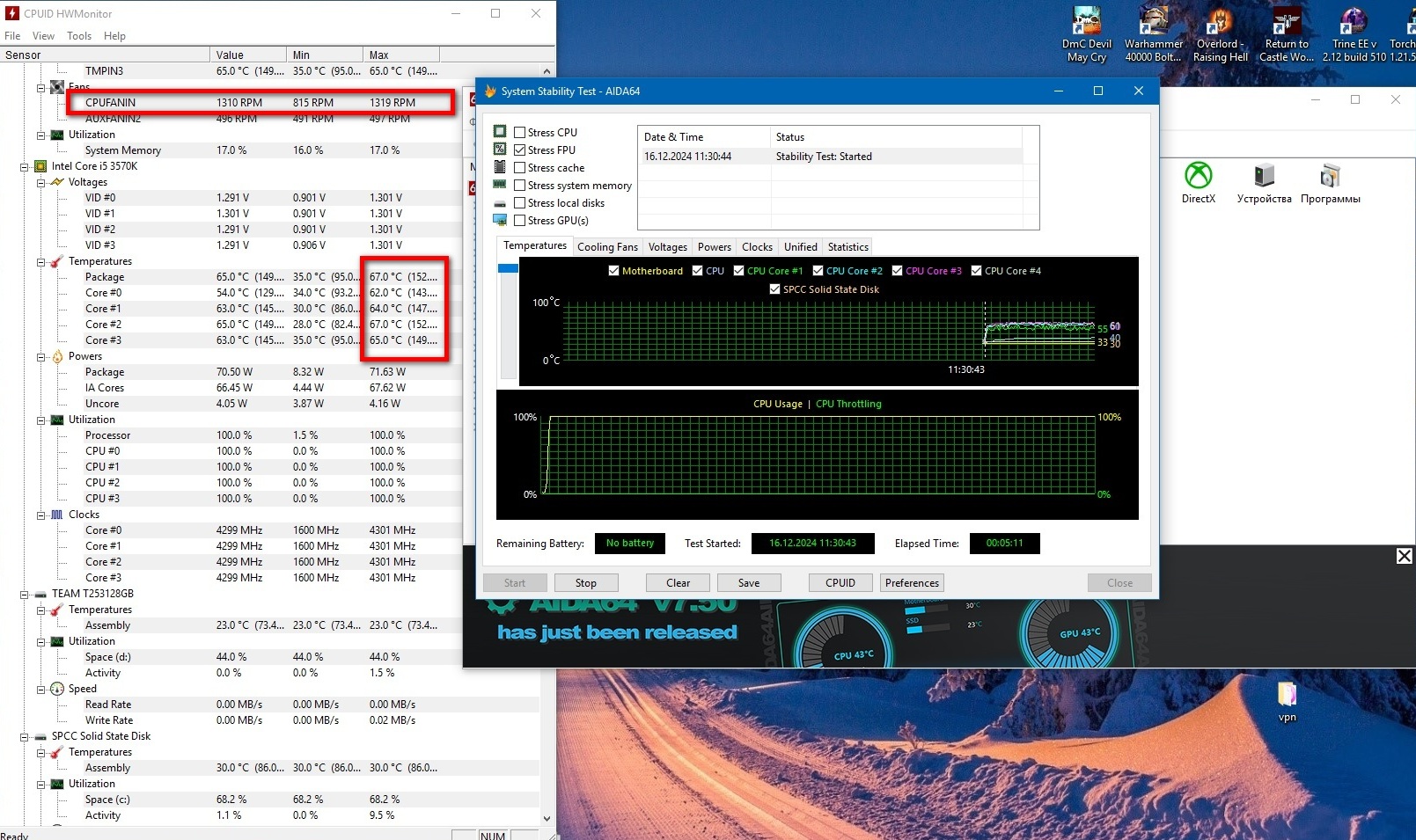
Task: Click the CPUID HWMonitor title bar app icon
Action: coord(12,13)
